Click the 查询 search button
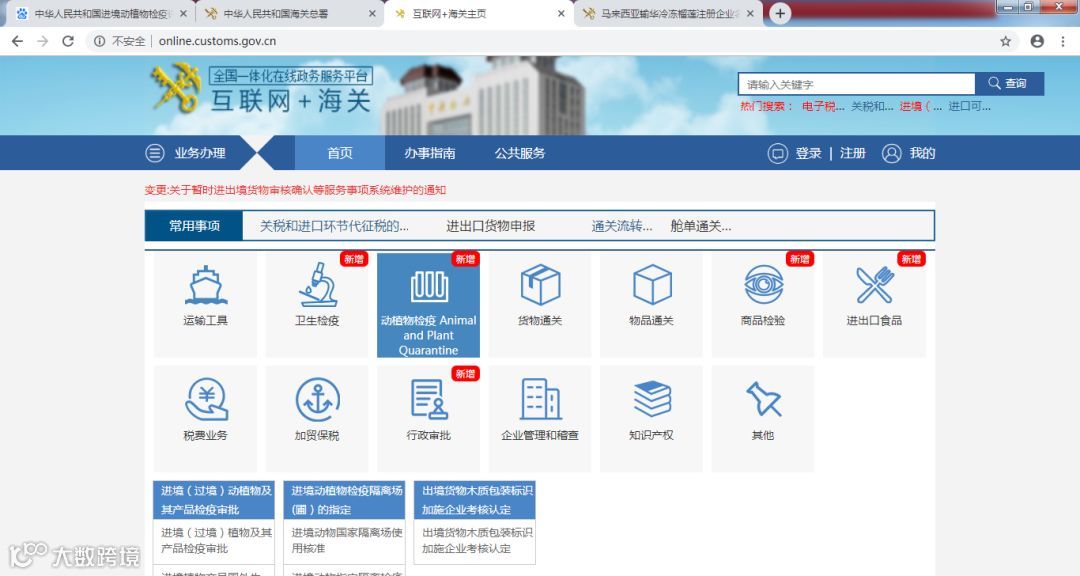This screenshot has height=576, width=1080. pyautogui.click(x=1009, y=83)
